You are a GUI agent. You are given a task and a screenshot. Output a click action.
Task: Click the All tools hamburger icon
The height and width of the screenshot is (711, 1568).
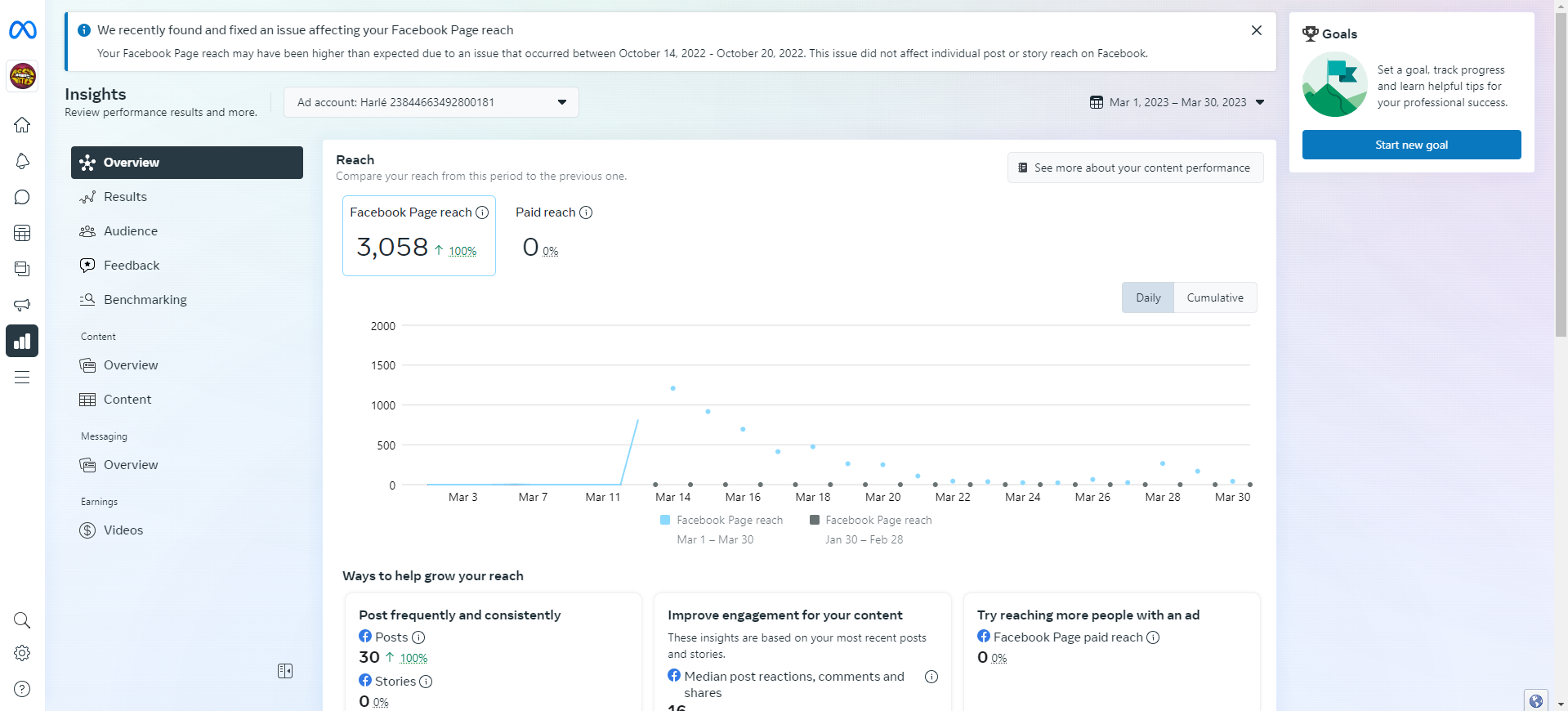tap(22, 377)
